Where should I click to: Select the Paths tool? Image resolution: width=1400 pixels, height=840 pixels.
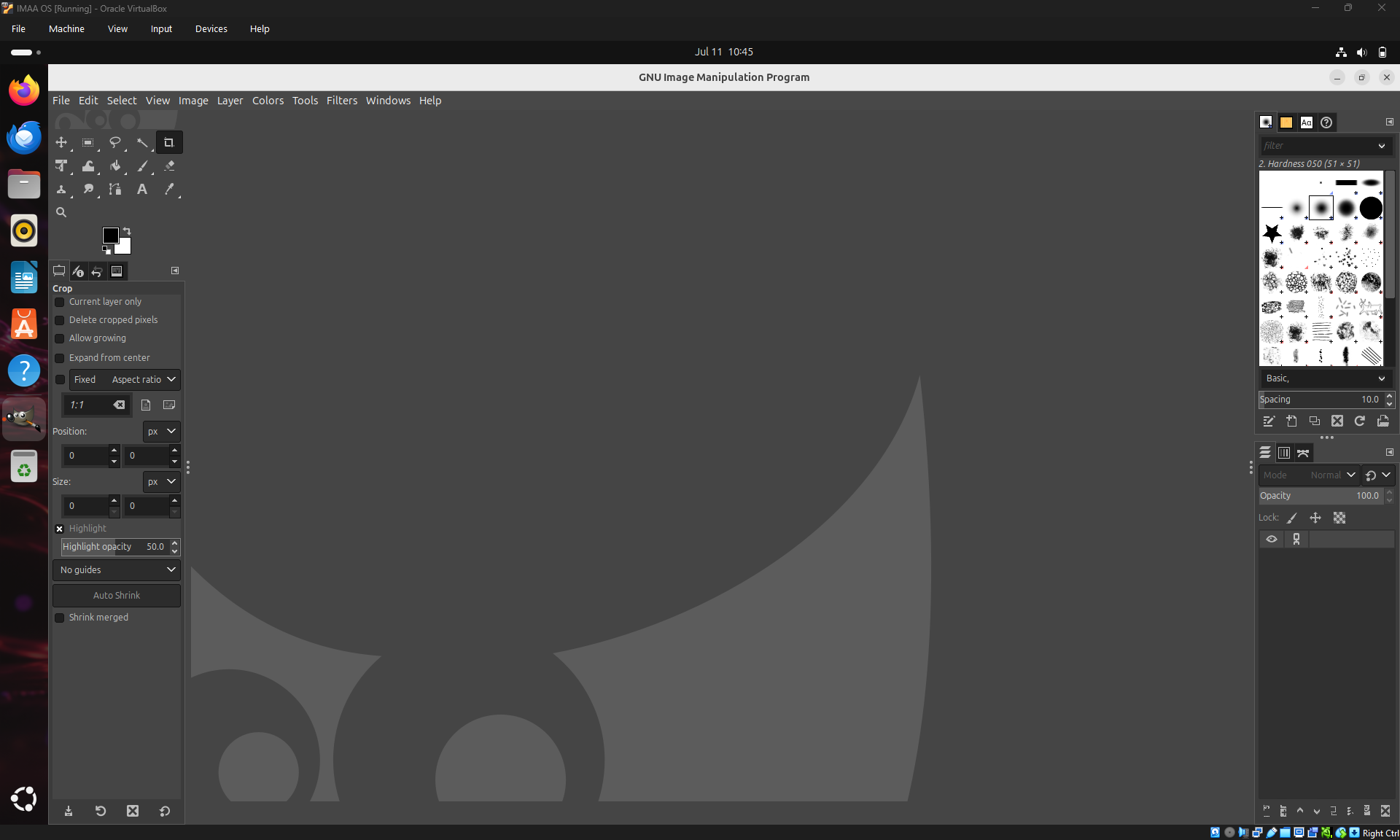pyautogui.click(x=115, y=190)
